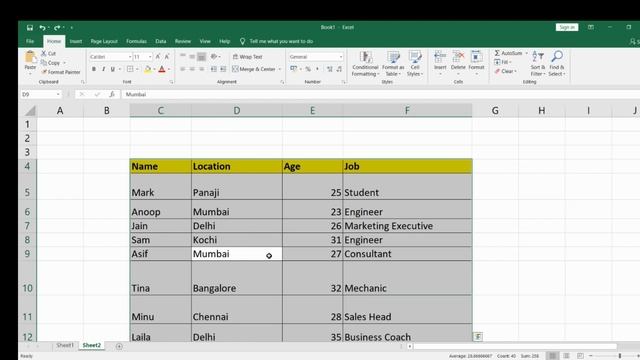Increase decimal places
This screenshot has height=360, width=640.
click(330, 69)
